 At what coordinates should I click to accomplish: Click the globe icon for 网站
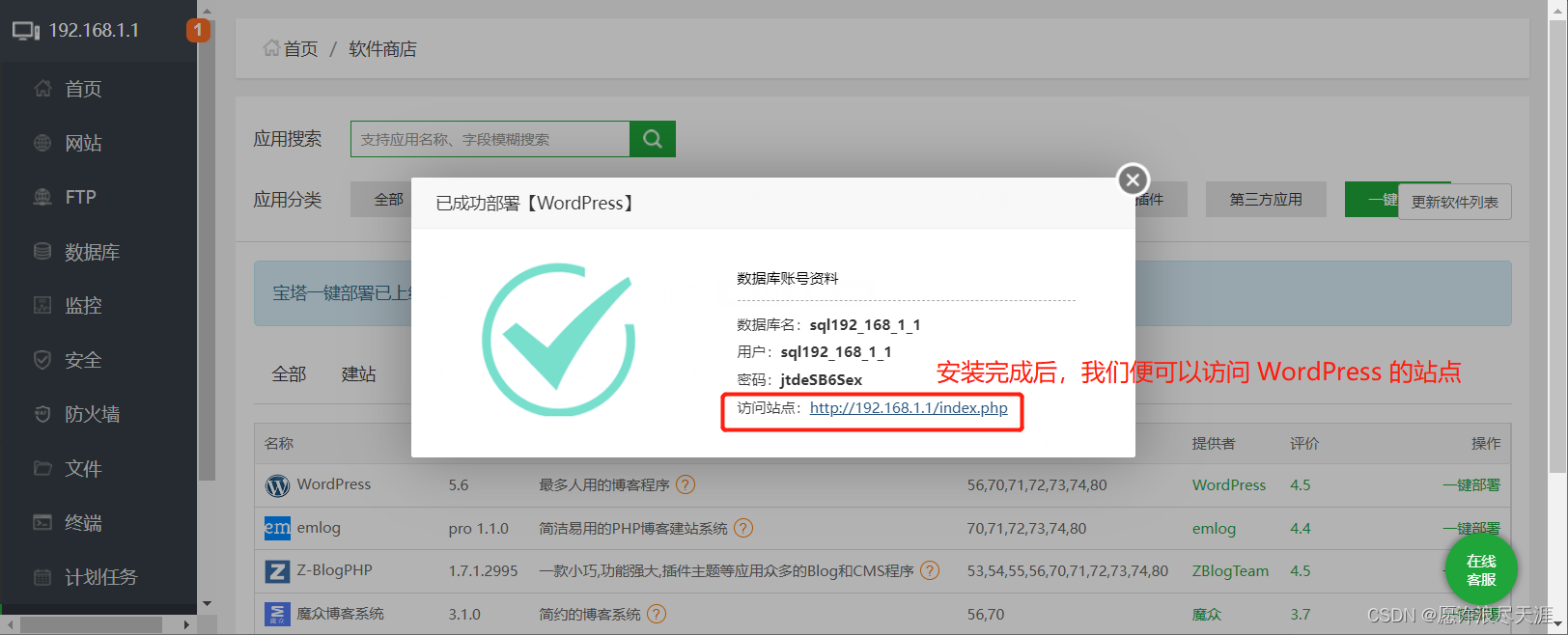[x=42, y=143]
